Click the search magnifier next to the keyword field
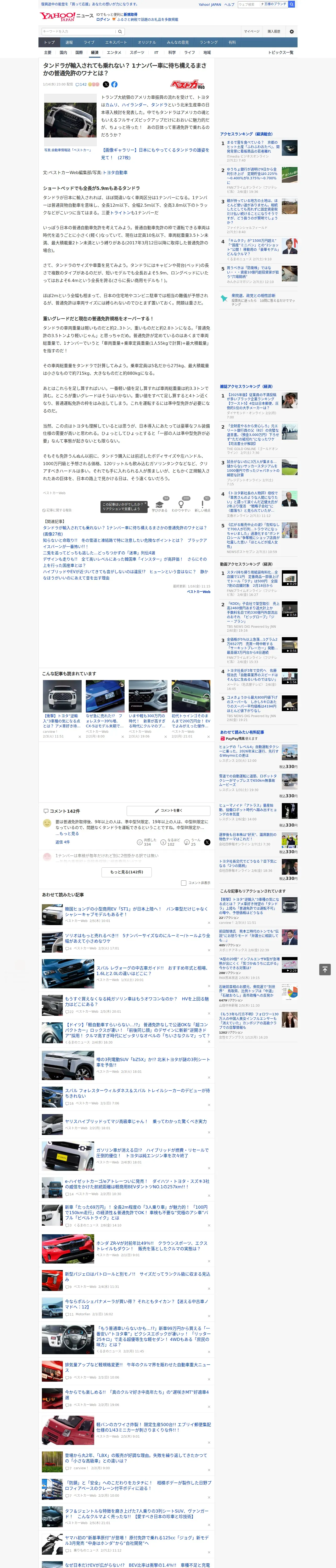The width and height of the screenshot is (336, 1568). tap(120, 32)
